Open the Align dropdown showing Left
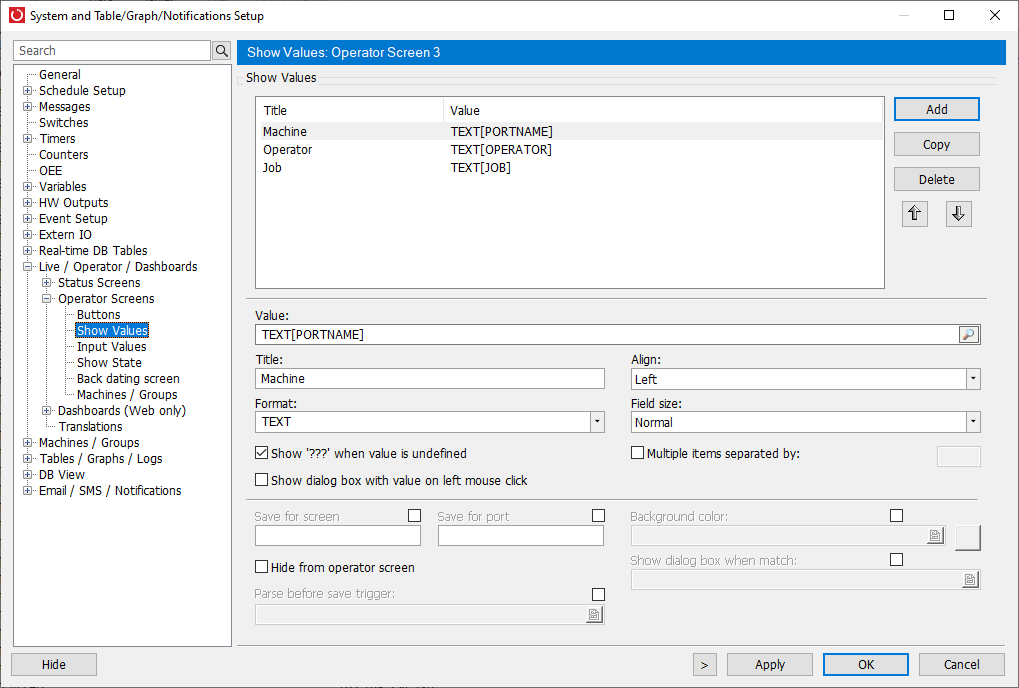 973,379
